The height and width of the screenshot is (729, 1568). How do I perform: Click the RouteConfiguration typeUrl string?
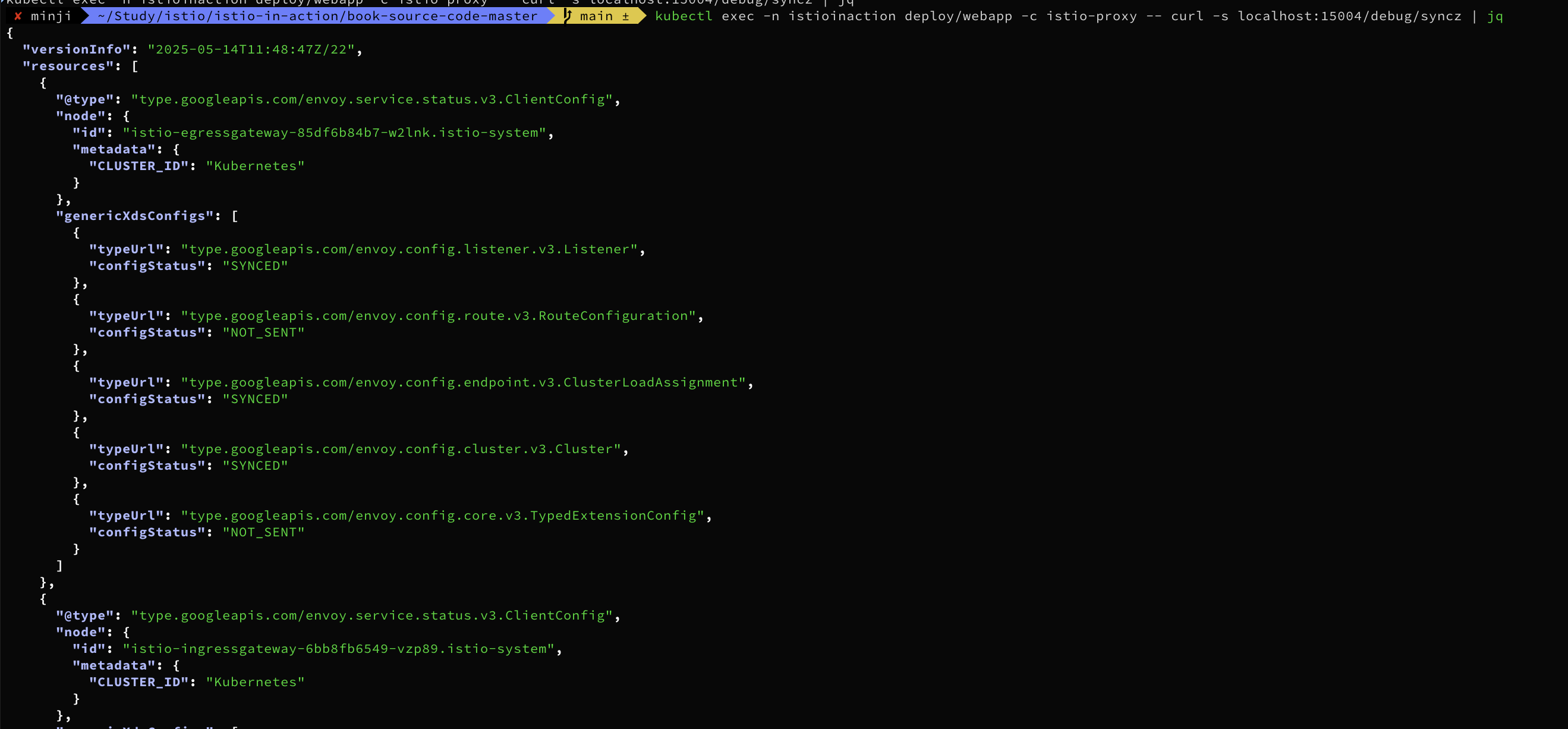point(438,316)
